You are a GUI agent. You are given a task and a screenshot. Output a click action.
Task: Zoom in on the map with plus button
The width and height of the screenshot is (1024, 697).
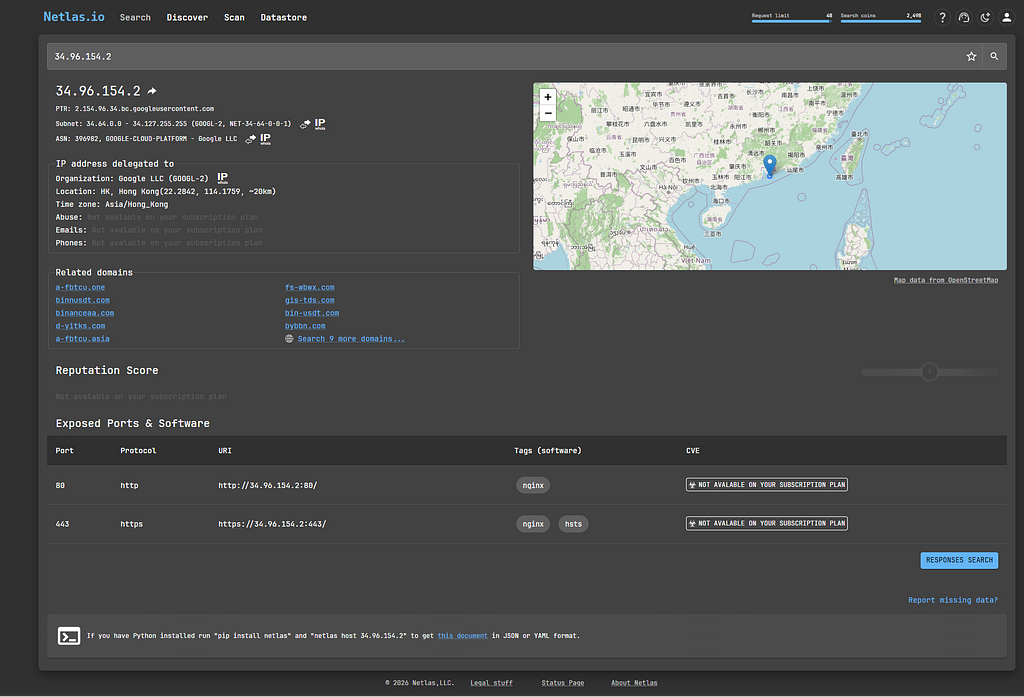548,97
